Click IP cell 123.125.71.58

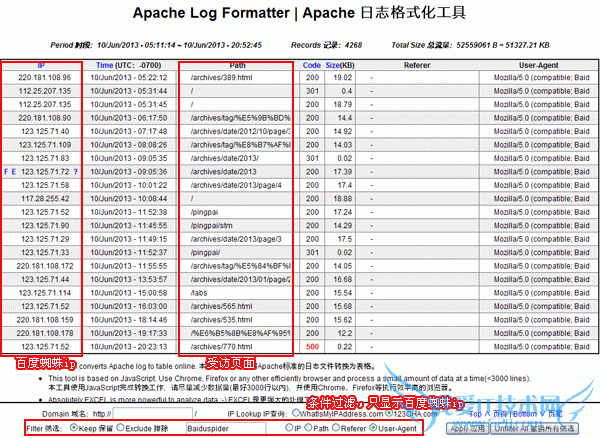(x=45, y=186)
